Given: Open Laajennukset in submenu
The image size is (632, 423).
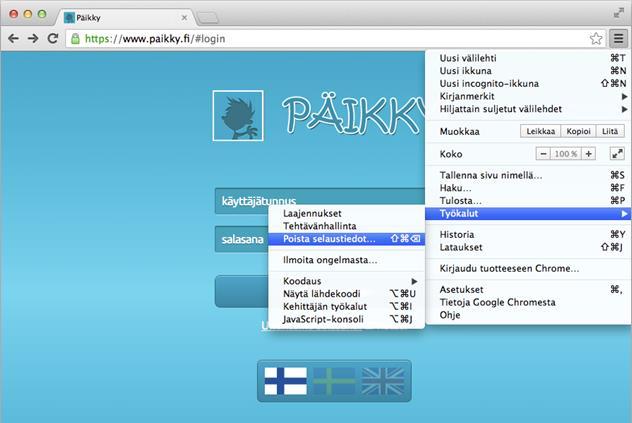Looking at the screenshot, I should click(347, 213).
